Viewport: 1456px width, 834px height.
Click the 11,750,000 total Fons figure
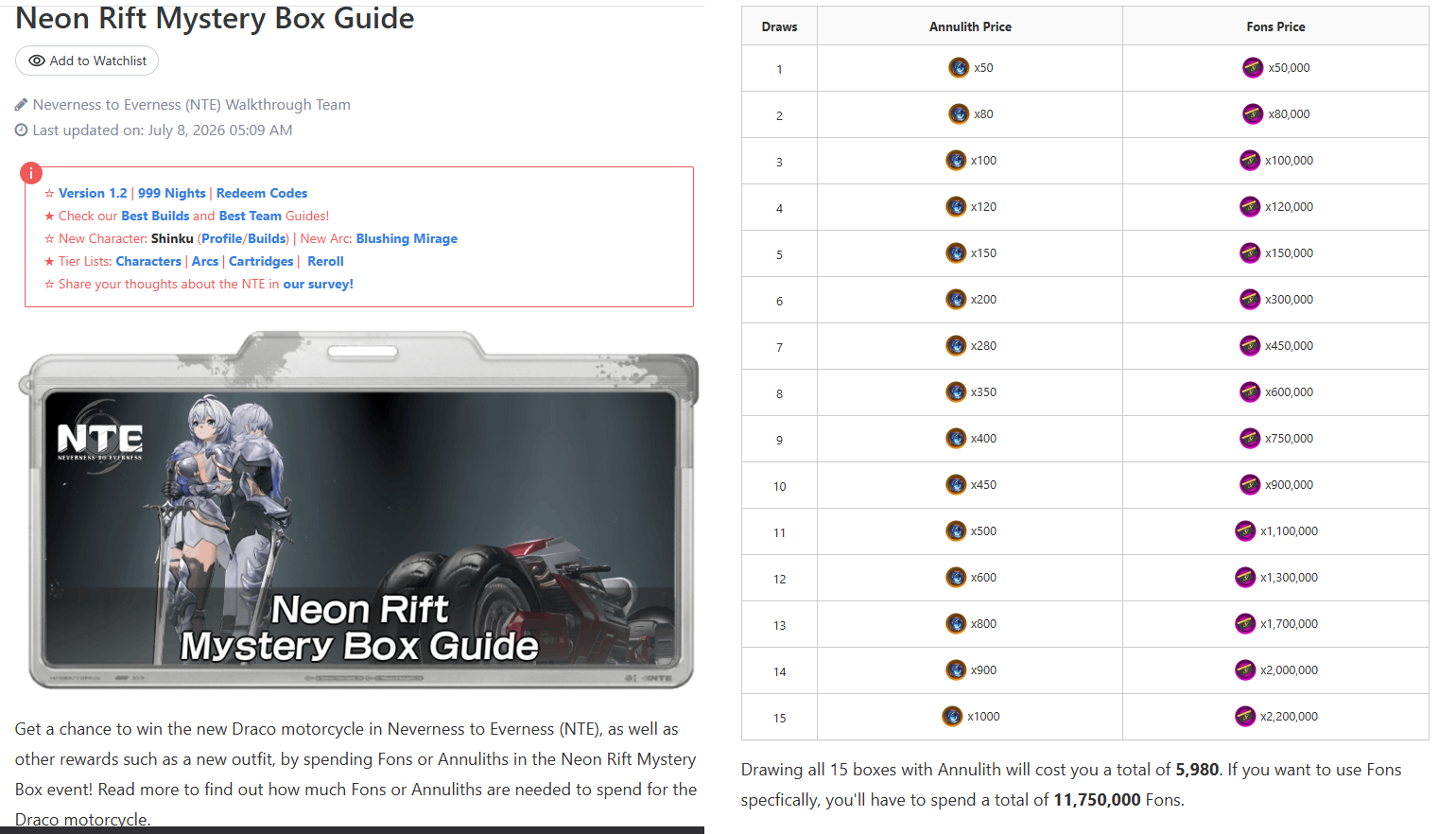[x=1097, y=800]
